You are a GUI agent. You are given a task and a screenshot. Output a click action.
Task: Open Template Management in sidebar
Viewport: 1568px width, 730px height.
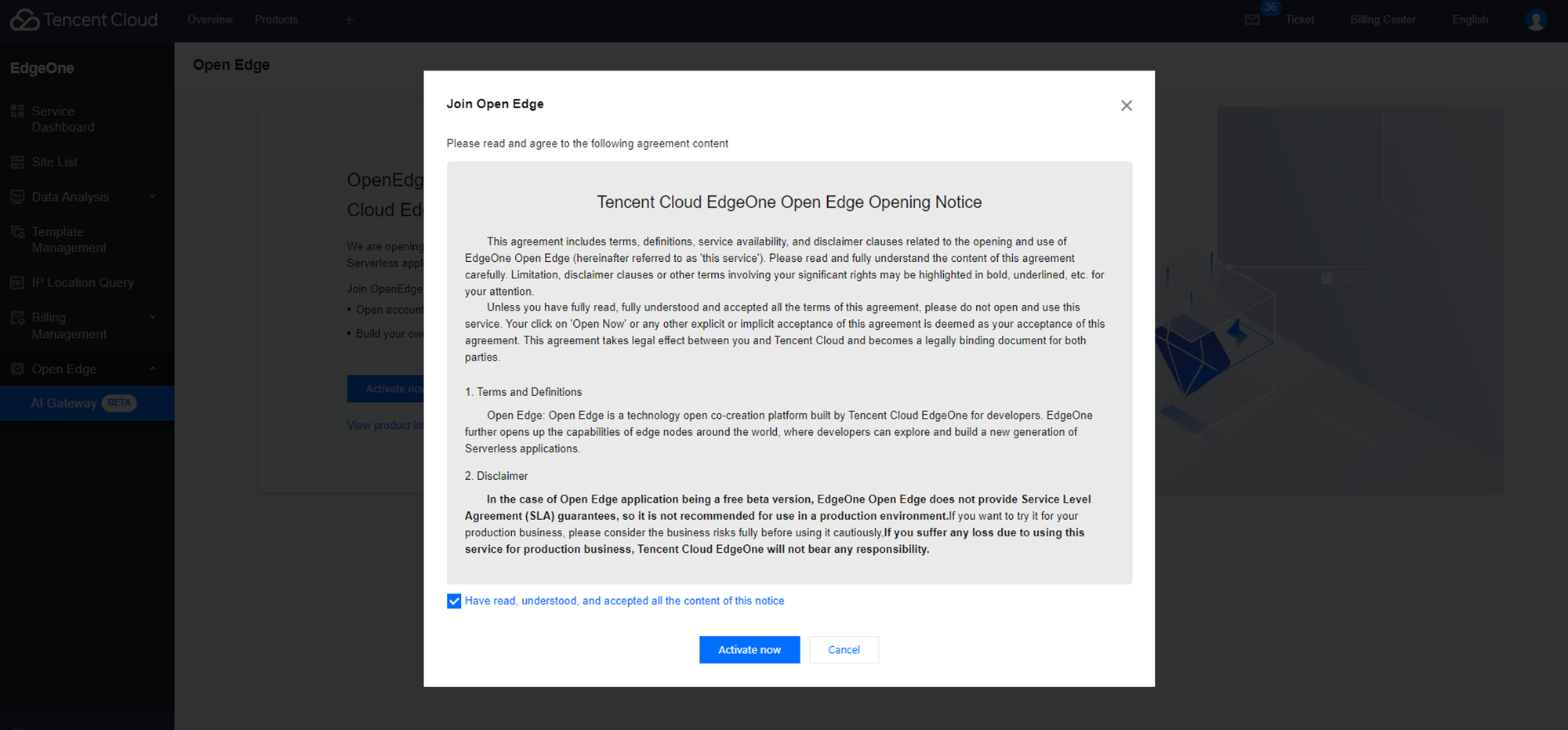(x=69, y=240)
